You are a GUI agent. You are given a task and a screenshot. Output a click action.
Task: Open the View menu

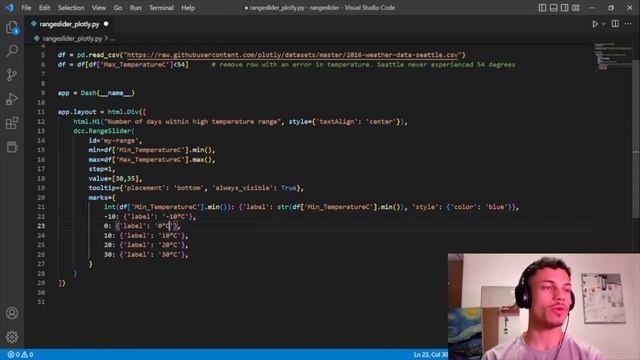(x=98, y=8)
